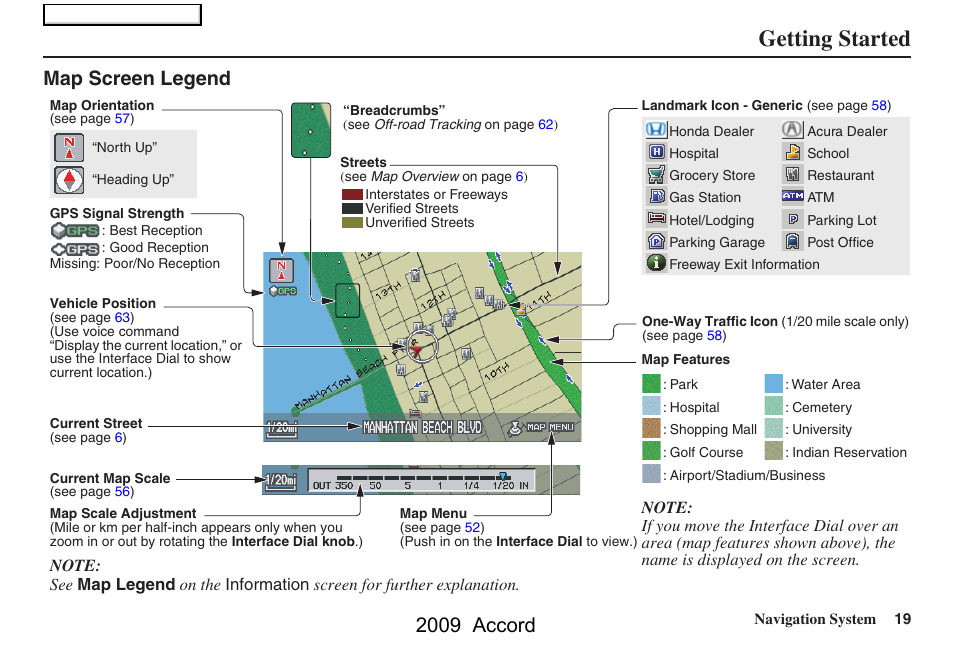This screenshot has width=954, height=652.
Task: Click the Airport/Stadium/Business swatch
Action: tap(651, 474)
